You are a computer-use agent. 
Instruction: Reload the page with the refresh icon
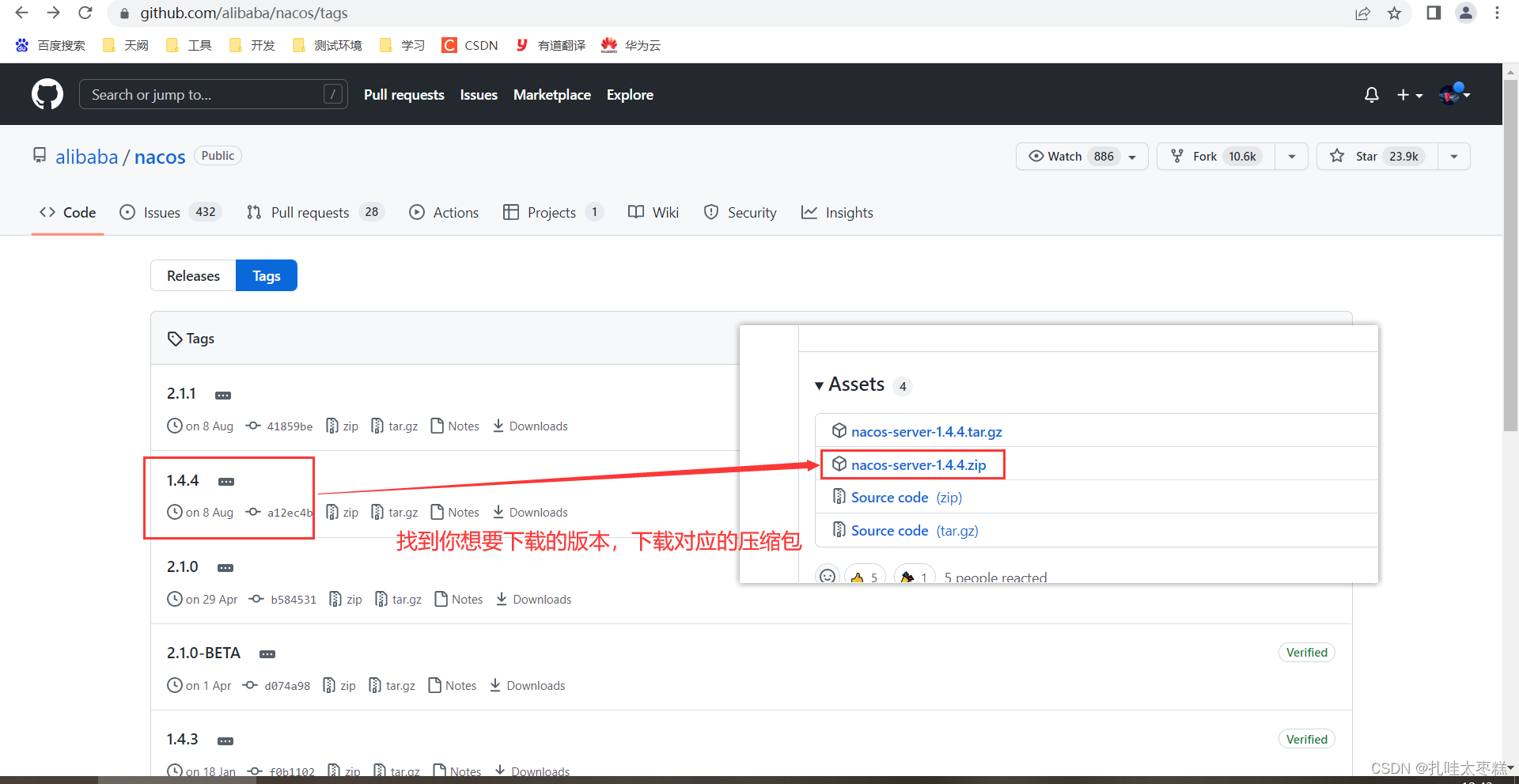[85, 13]
